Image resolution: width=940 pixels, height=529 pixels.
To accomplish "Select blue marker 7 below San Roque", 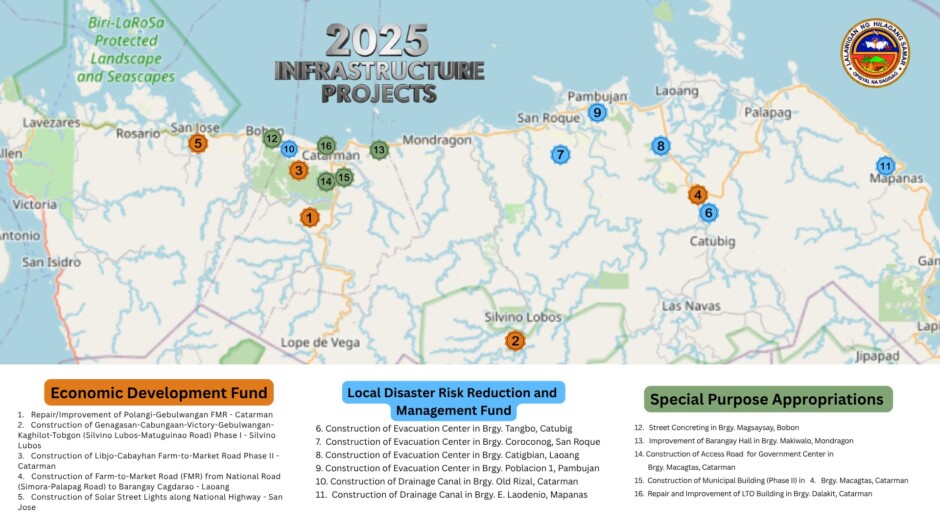I will (560, 154).
